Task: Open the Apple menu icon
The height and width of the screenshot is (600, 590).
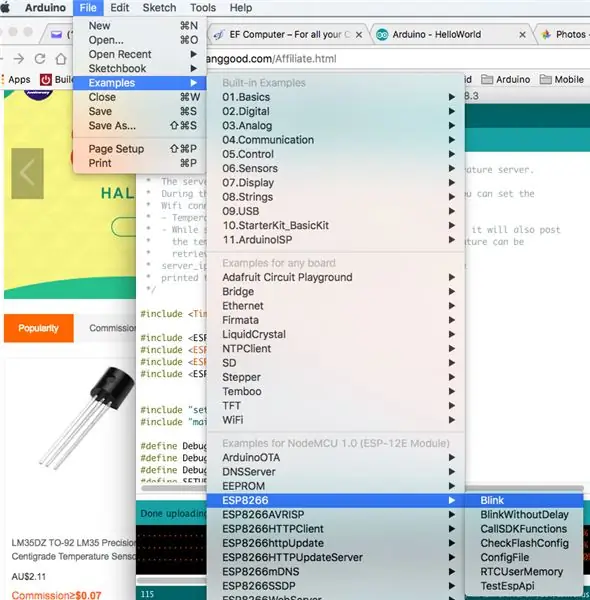Action: [x=5, y=8]
